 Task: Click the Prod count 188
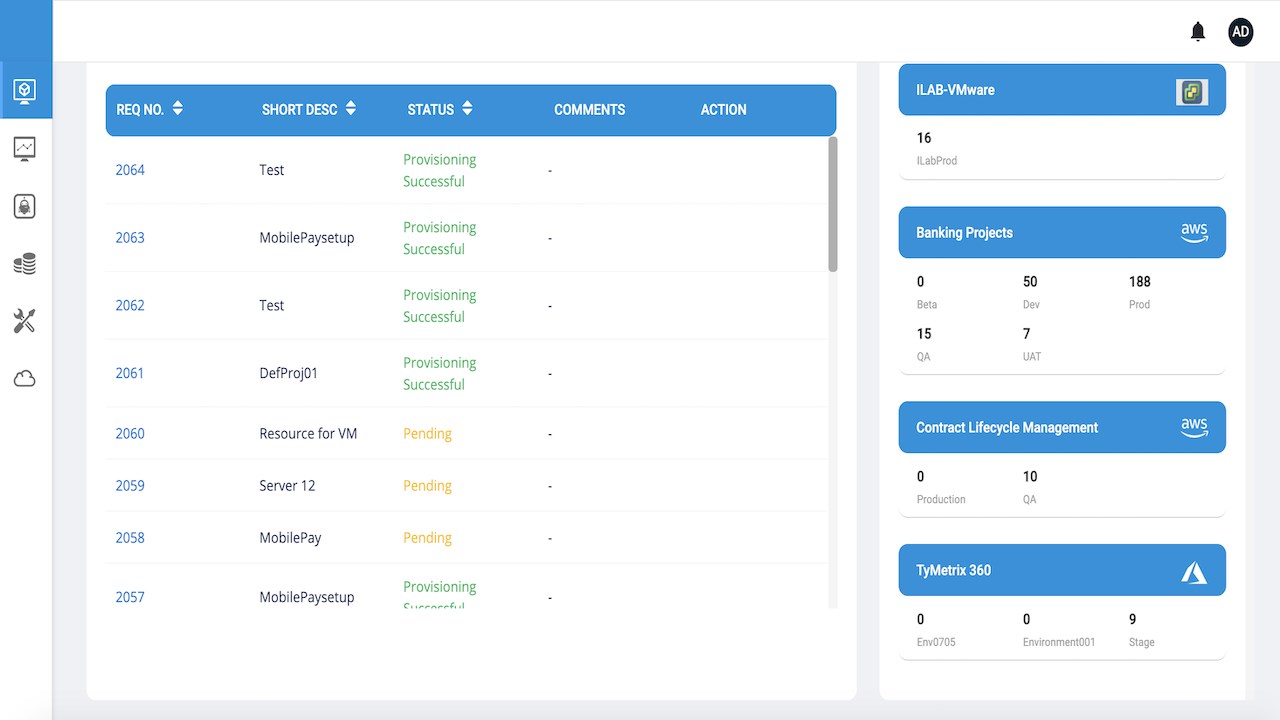[1140, 282]
